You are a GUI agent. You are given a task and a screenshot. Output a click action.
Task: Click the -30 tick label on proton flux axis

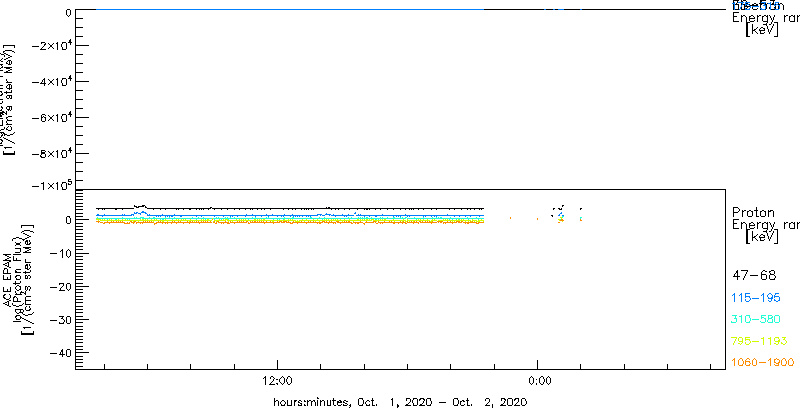[58, 320]
